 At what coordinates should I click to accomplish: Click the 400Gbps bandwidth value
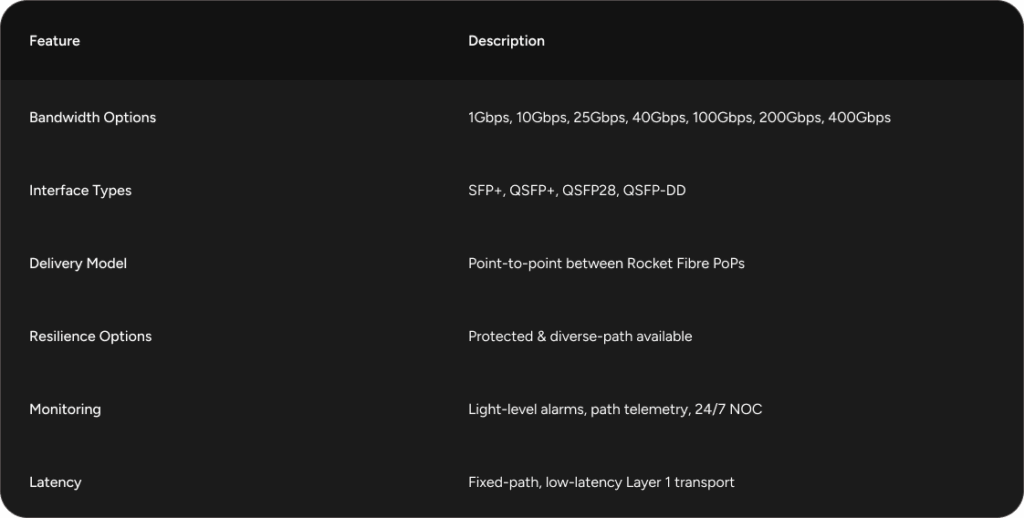pos(859,117)
